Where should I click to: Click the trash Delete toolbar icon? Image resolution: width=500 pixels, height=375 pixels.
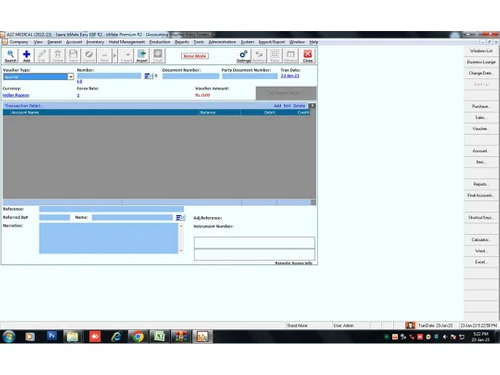point(57,56)
